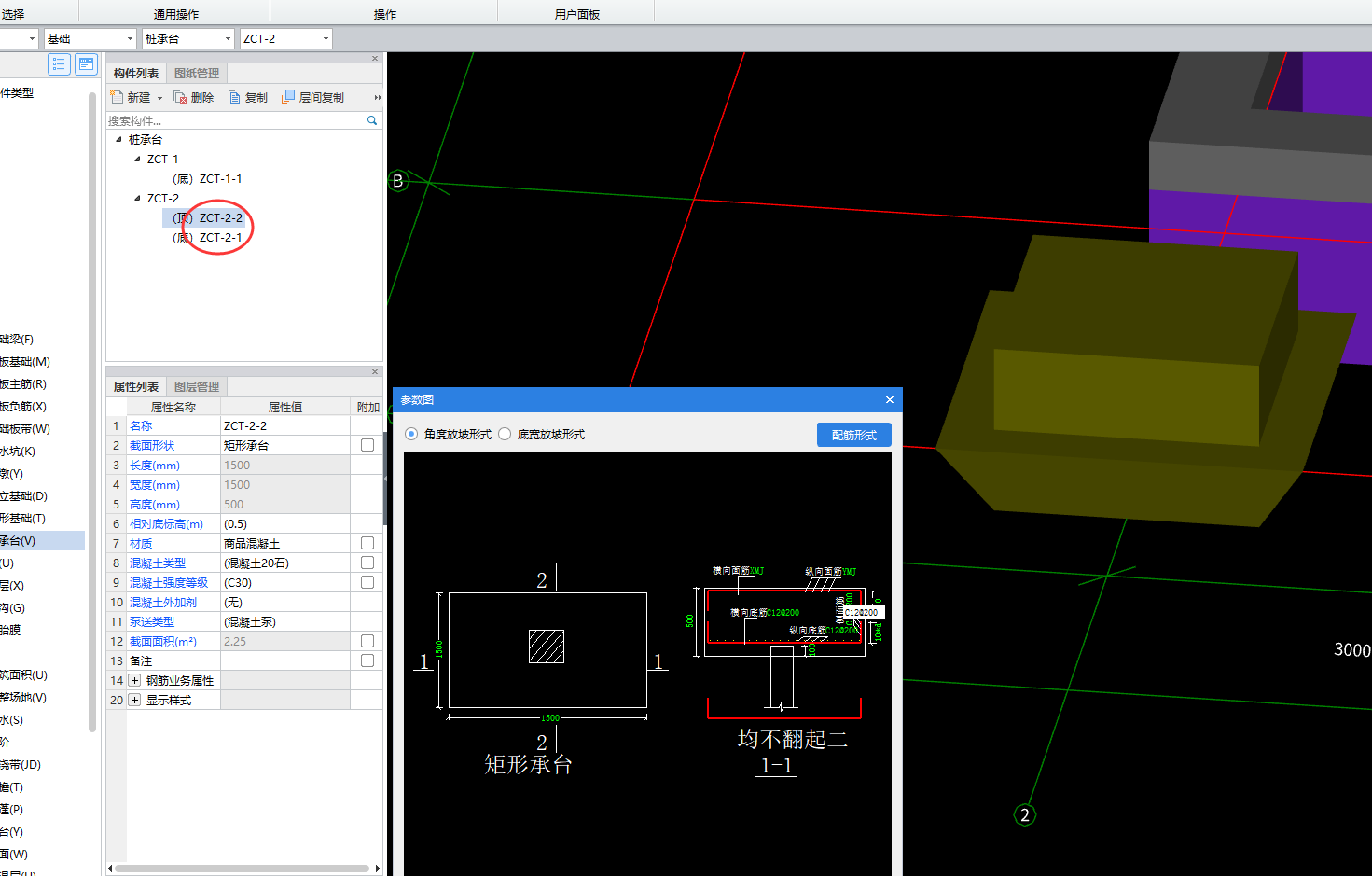Click the 配筋形式 button
Image resolution: width=1372 pixels, height=876 pixels.
click(854, 435)
